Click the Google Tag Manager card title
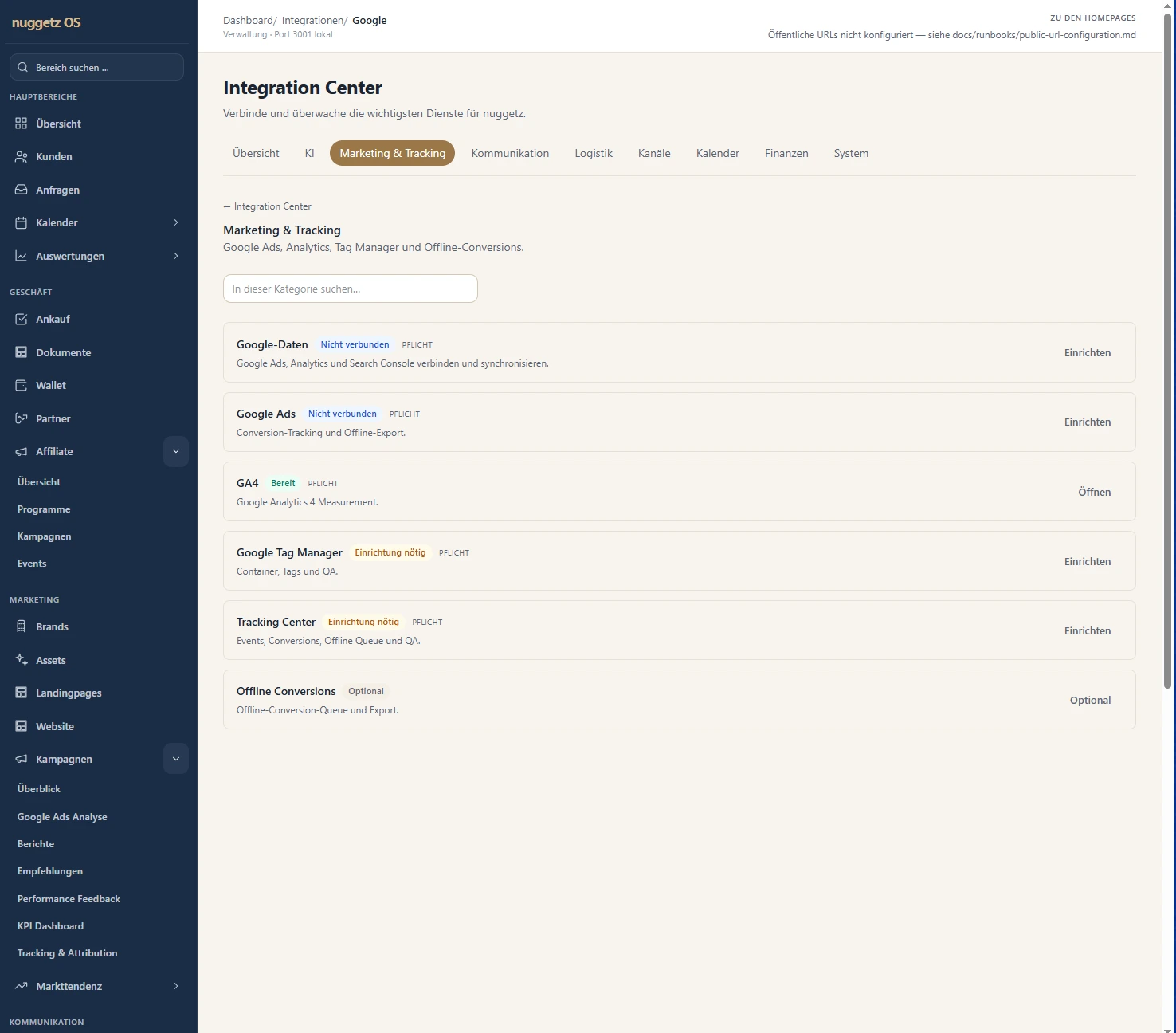This screenshot has height=1033, width=1176. pyautogui.click(x=289, y=552)
